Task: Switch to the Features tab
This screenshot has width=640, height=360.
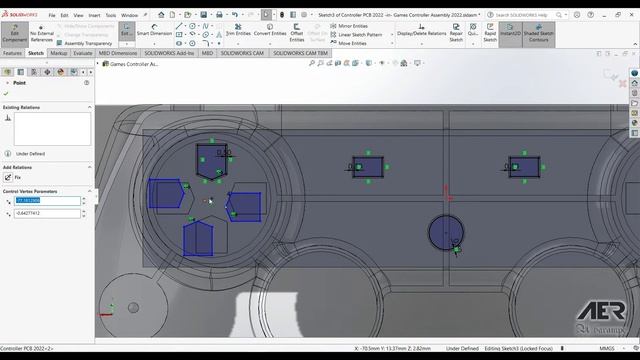Action: (12, 53)
